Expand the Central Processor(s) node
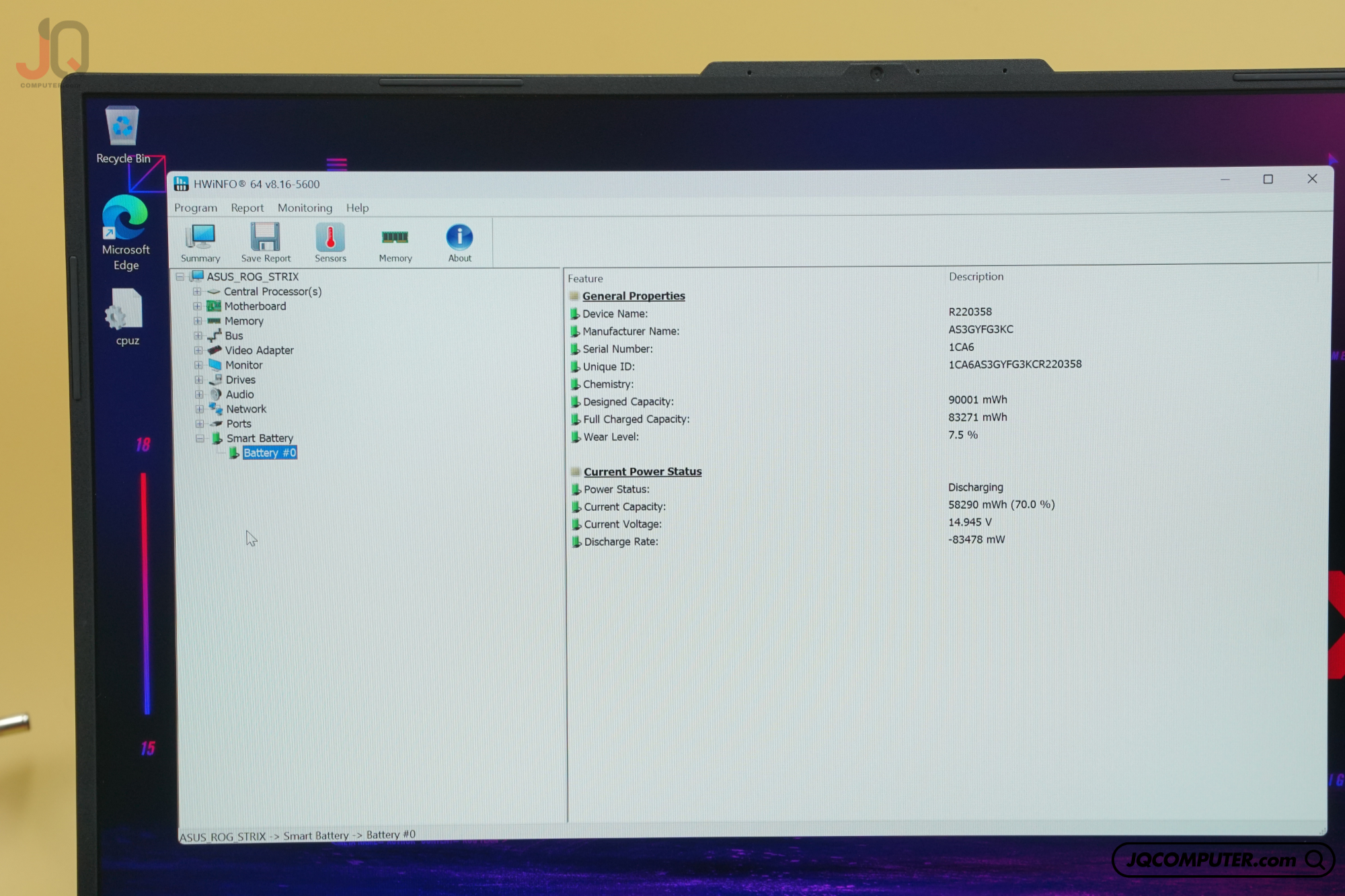Viewport: 1345px width, 896px height. [x=197, y=292]
